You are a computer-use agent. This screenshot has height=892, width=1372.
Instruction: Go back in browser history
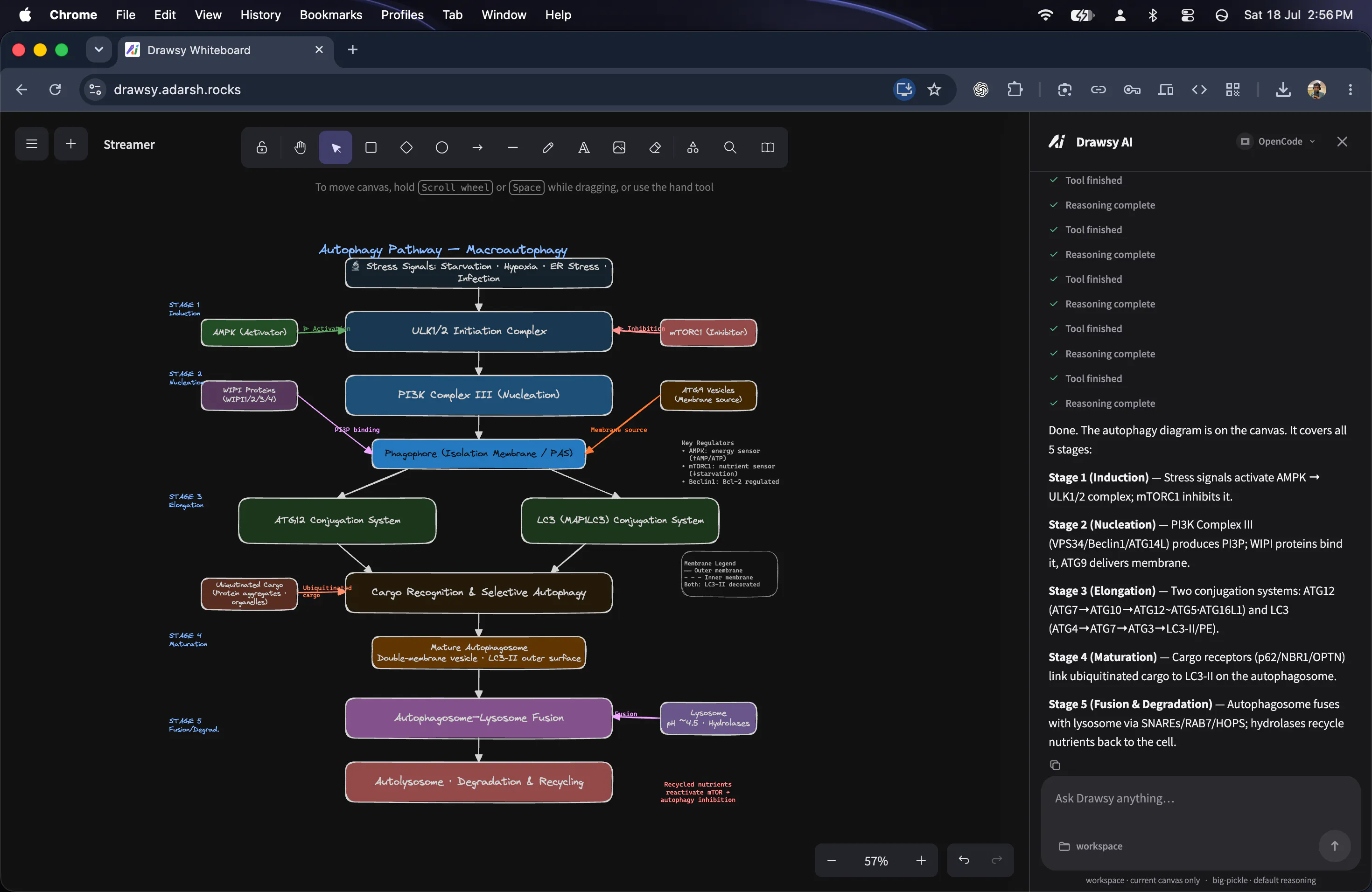[21, 89]
